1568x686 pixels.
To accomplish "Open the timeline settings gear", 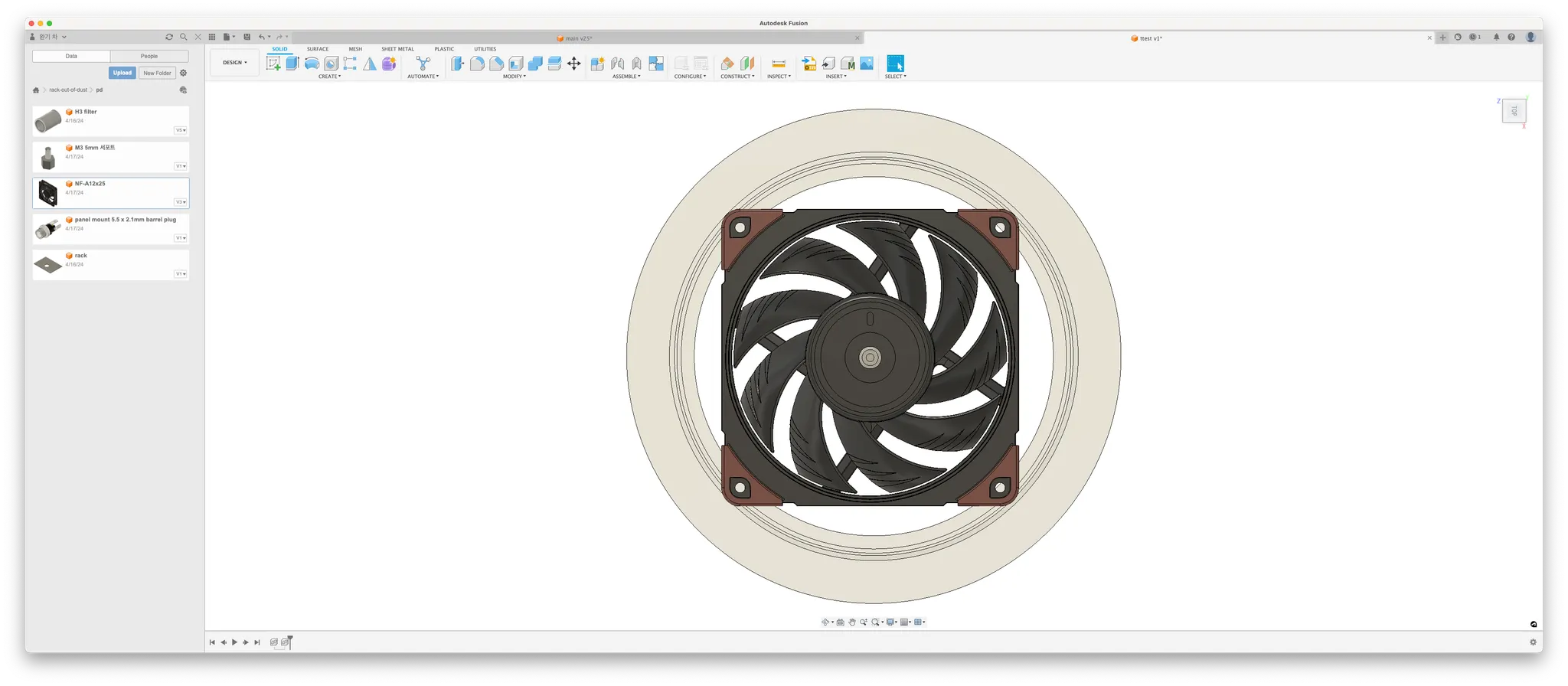I will (1533, 642).
